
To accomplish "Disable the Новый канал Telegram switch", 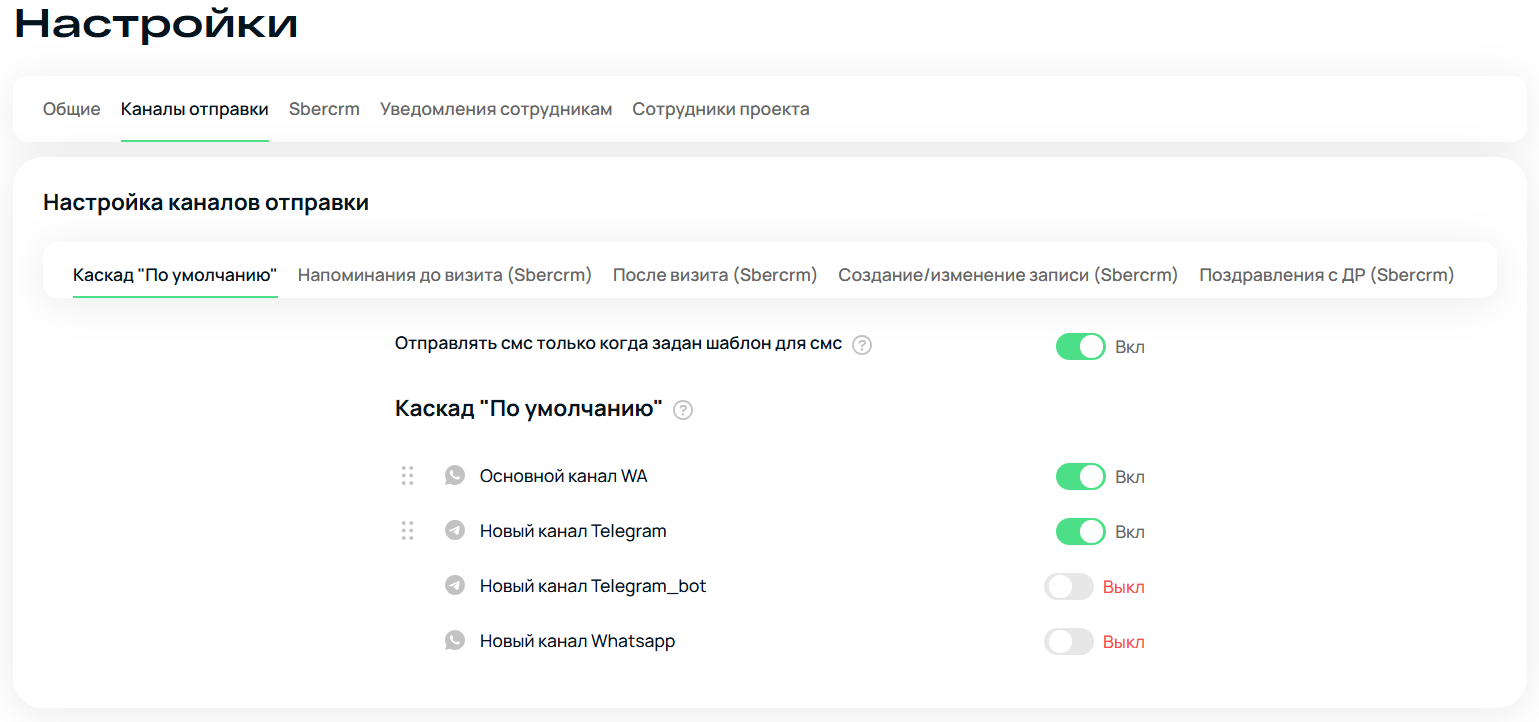I will point(1080,532).
